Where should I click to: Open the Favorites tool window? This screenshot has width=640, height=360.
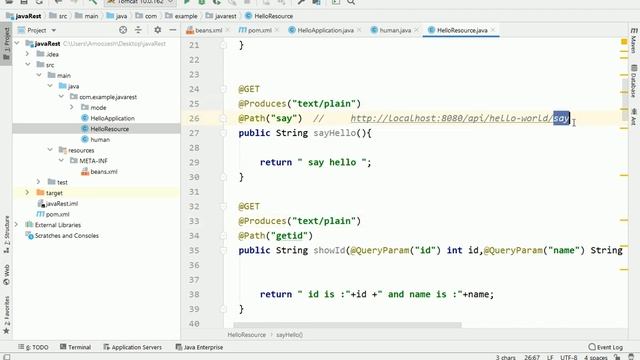click(x=6, y=315)
